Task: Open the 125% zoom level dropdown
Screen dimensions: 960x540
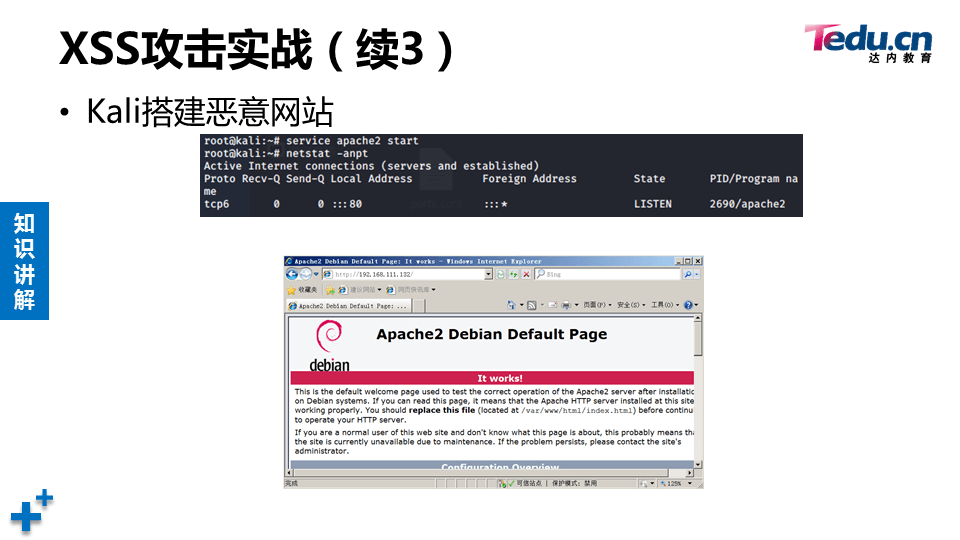Action: click(x=690, y=484)
